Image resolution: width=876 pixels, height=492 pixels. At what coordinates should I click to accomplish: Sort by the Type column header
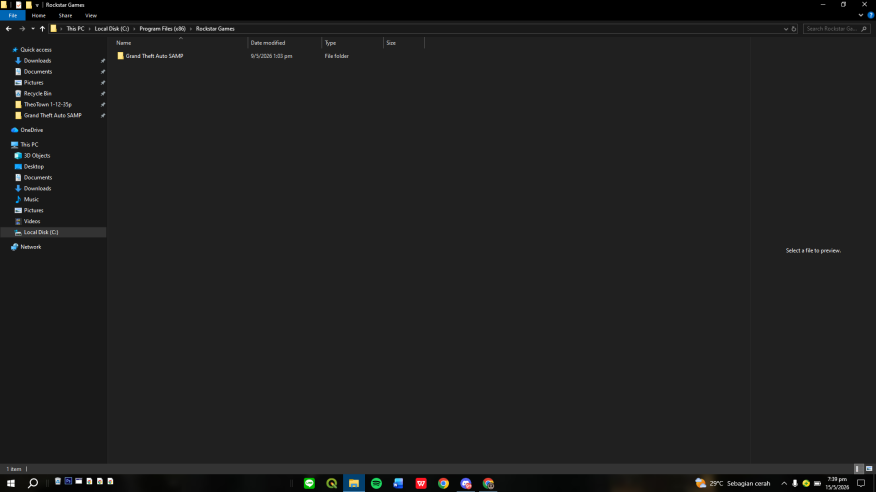click(x=353, y=43)
